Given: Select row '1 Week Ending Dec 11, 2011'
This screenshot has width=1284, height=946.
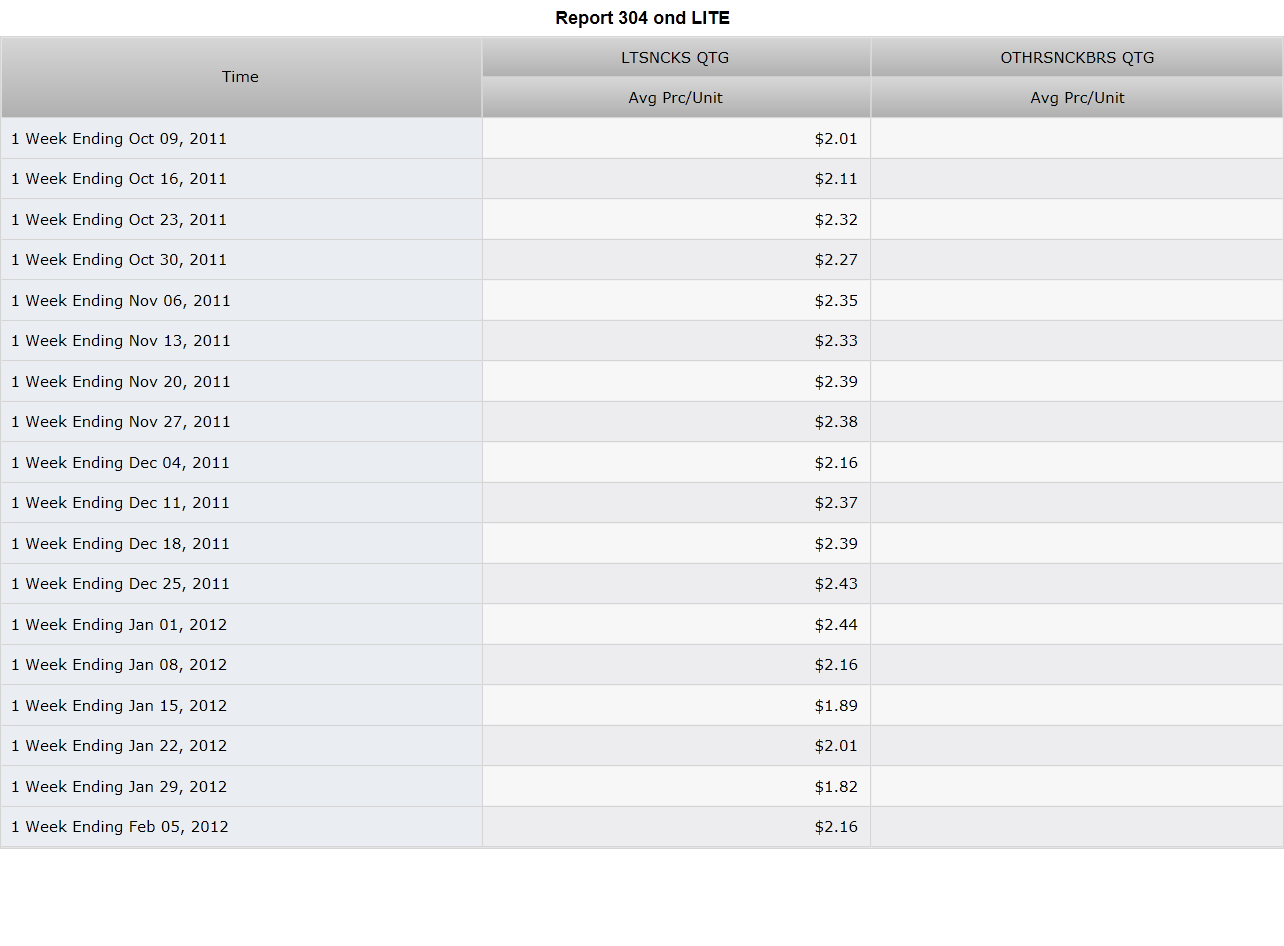Looking at the screenshot, I should coord(642,503).
